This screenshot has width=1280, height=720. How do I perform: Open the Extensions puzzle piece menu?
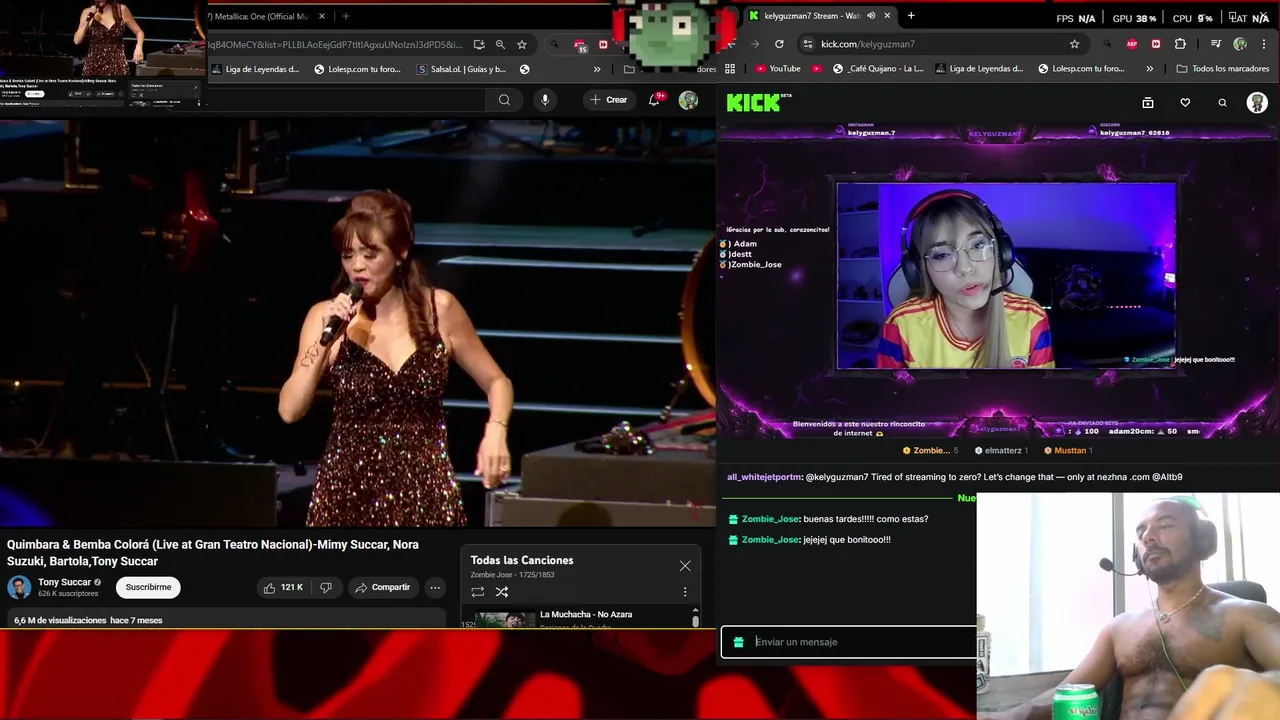(1180, 44)
